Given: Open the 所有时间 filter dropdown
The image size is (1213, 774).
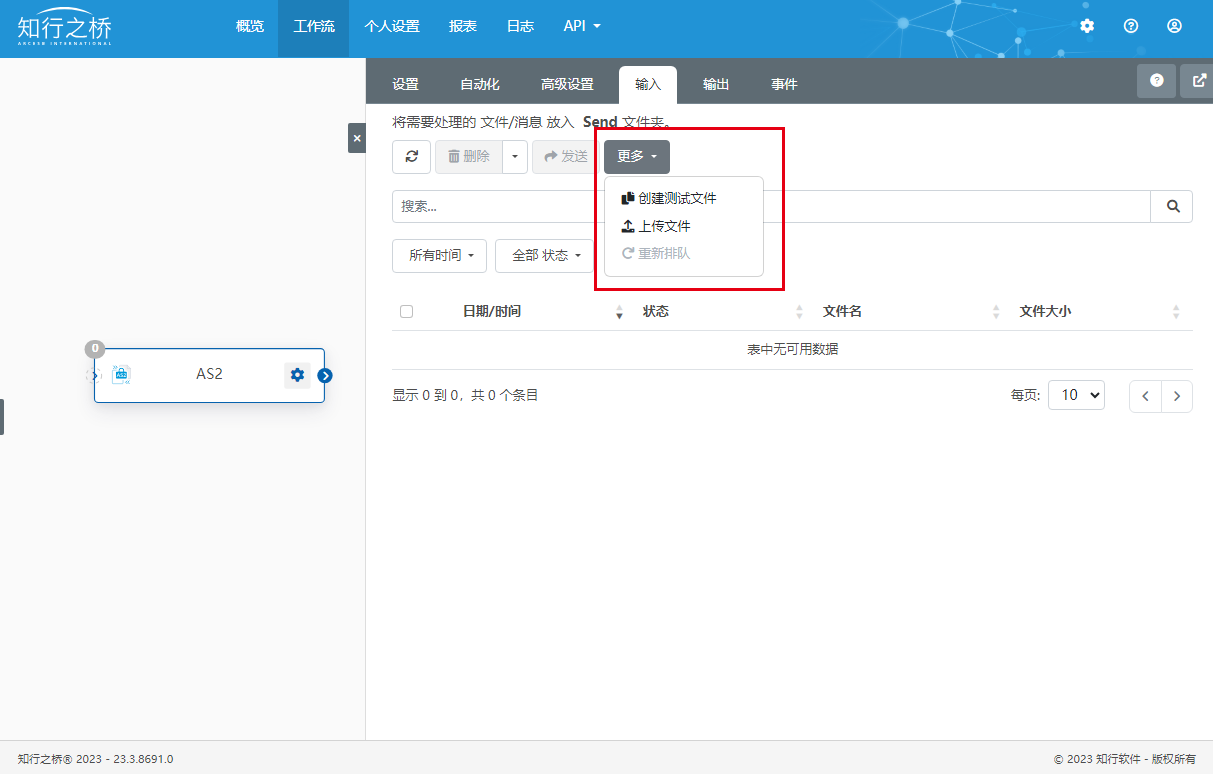Looking at the screenshot, I should (440, 256).
